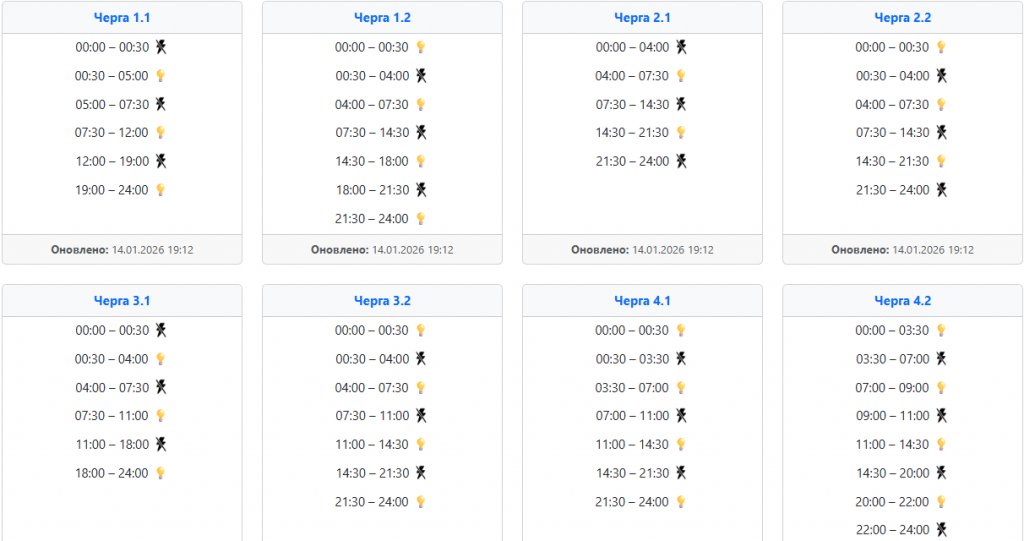The image size is (1024, 541).
Task: Click the Черга 3.1 header link
Action: coord(122,300)
